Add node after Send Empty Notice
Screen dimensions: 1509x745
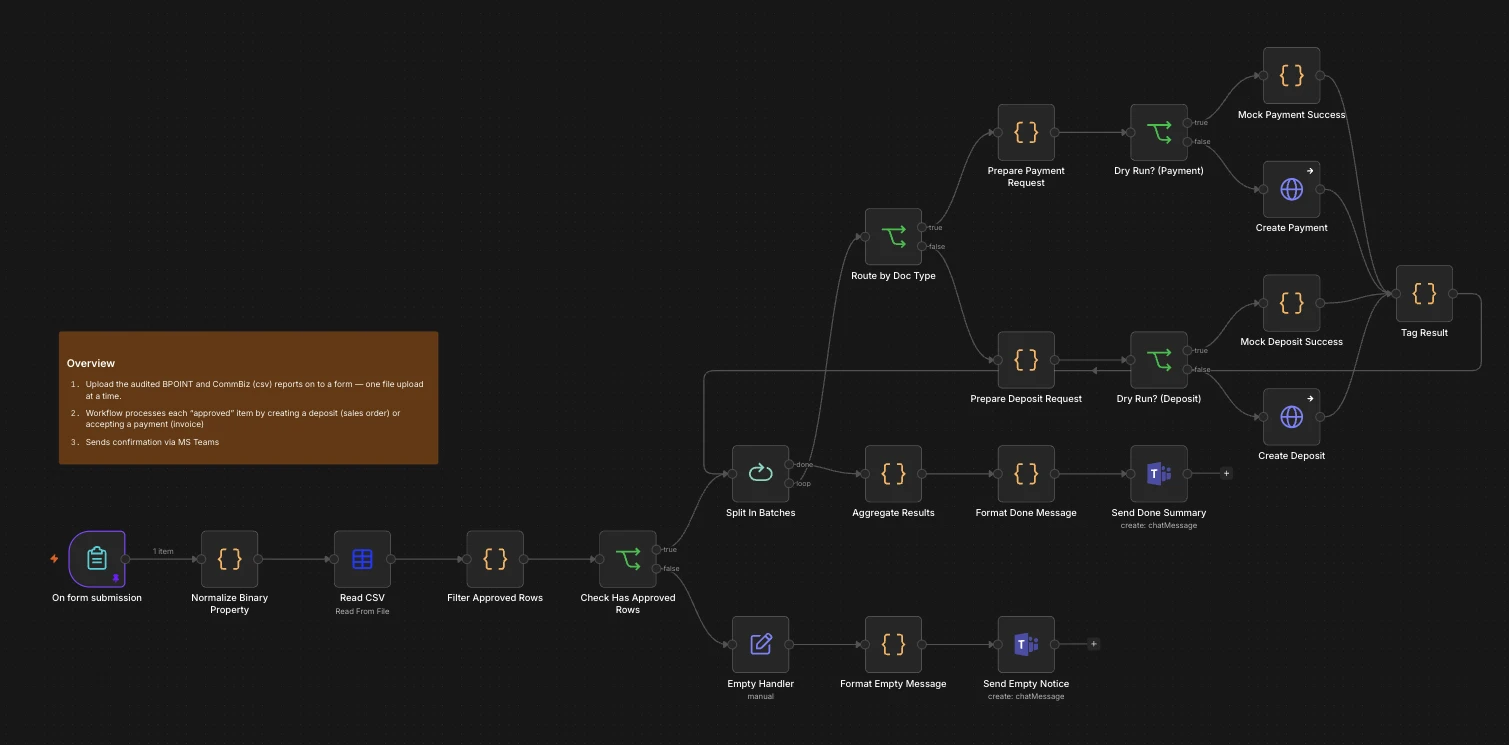pos(1094,645)
